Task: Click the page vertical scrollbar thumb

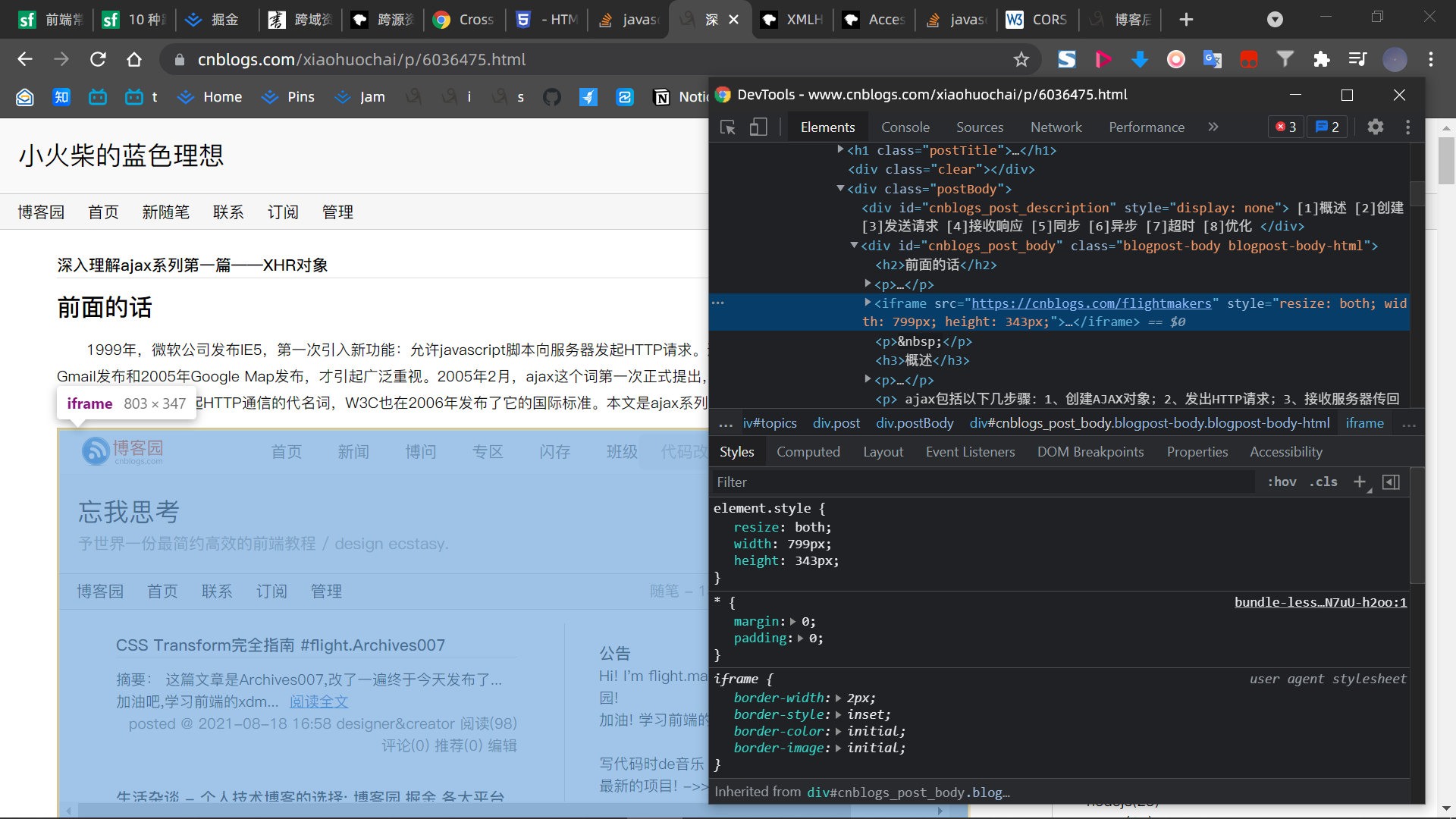Action: point(1446,161)
